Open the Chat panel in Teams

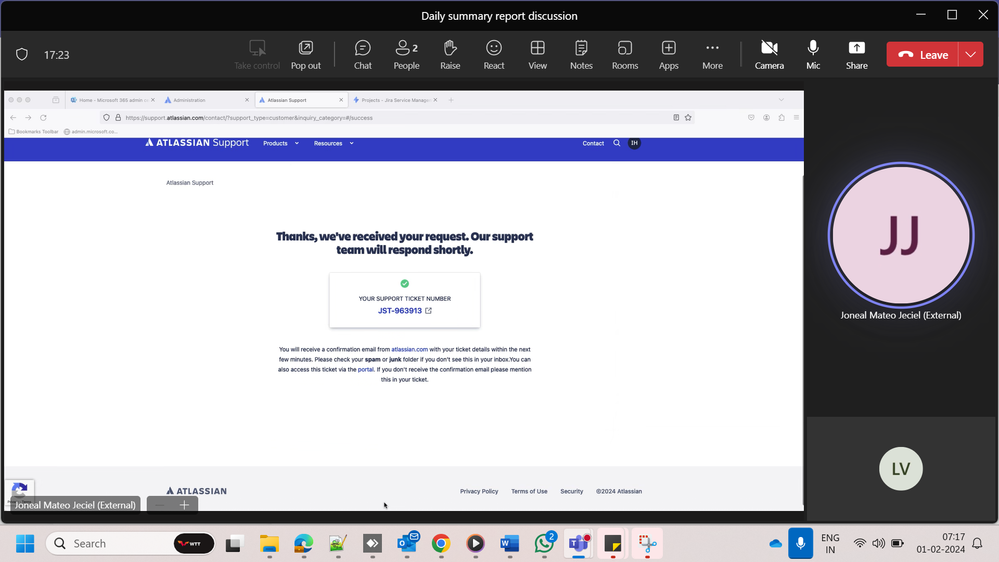(x=363, y=55)
